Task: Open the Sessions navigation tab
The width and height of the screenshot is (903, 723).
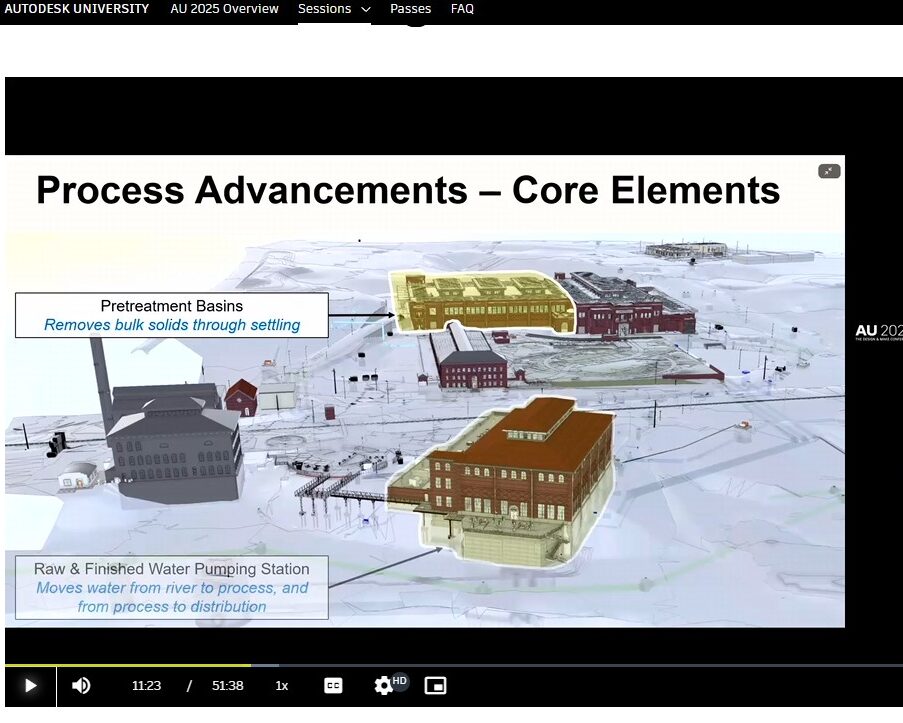Action: pos(325,9)
